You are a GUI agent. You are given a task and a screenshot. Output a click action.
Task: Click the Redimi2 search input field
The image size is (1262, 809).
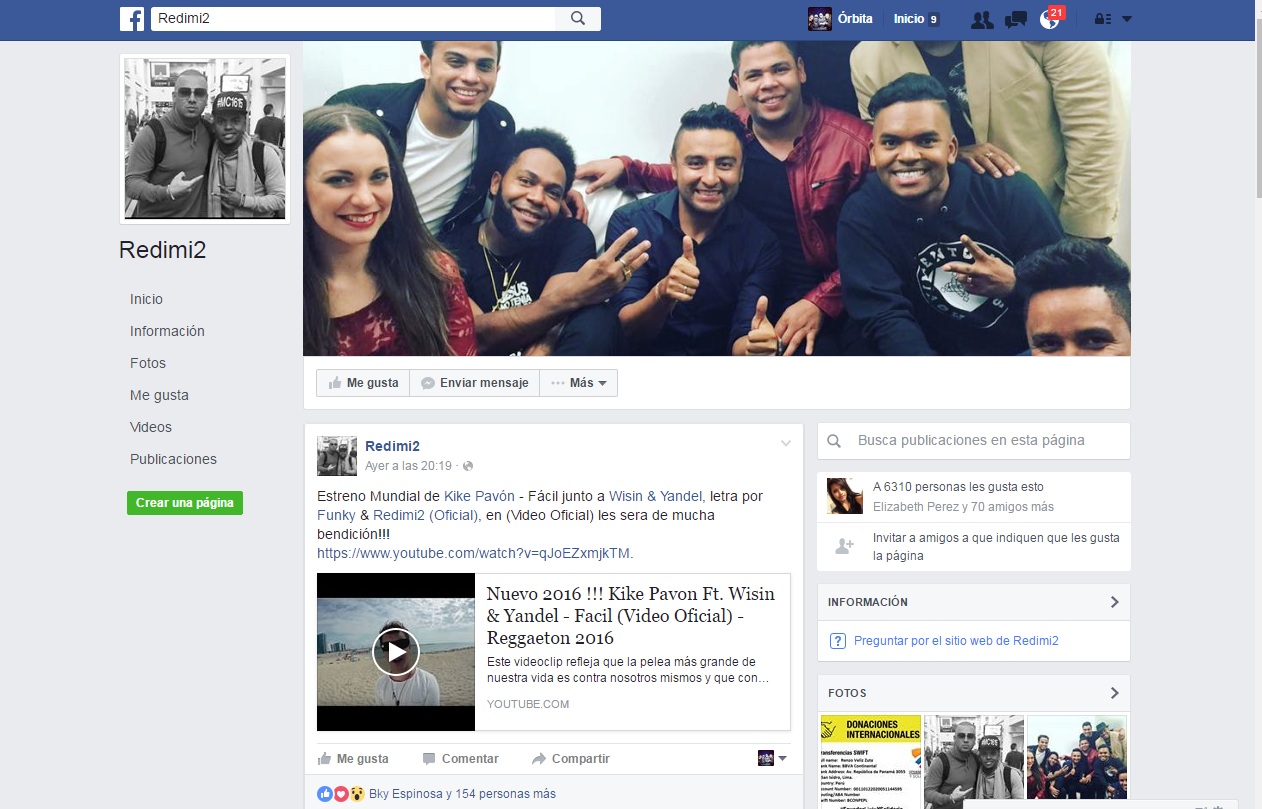point(353,18)
